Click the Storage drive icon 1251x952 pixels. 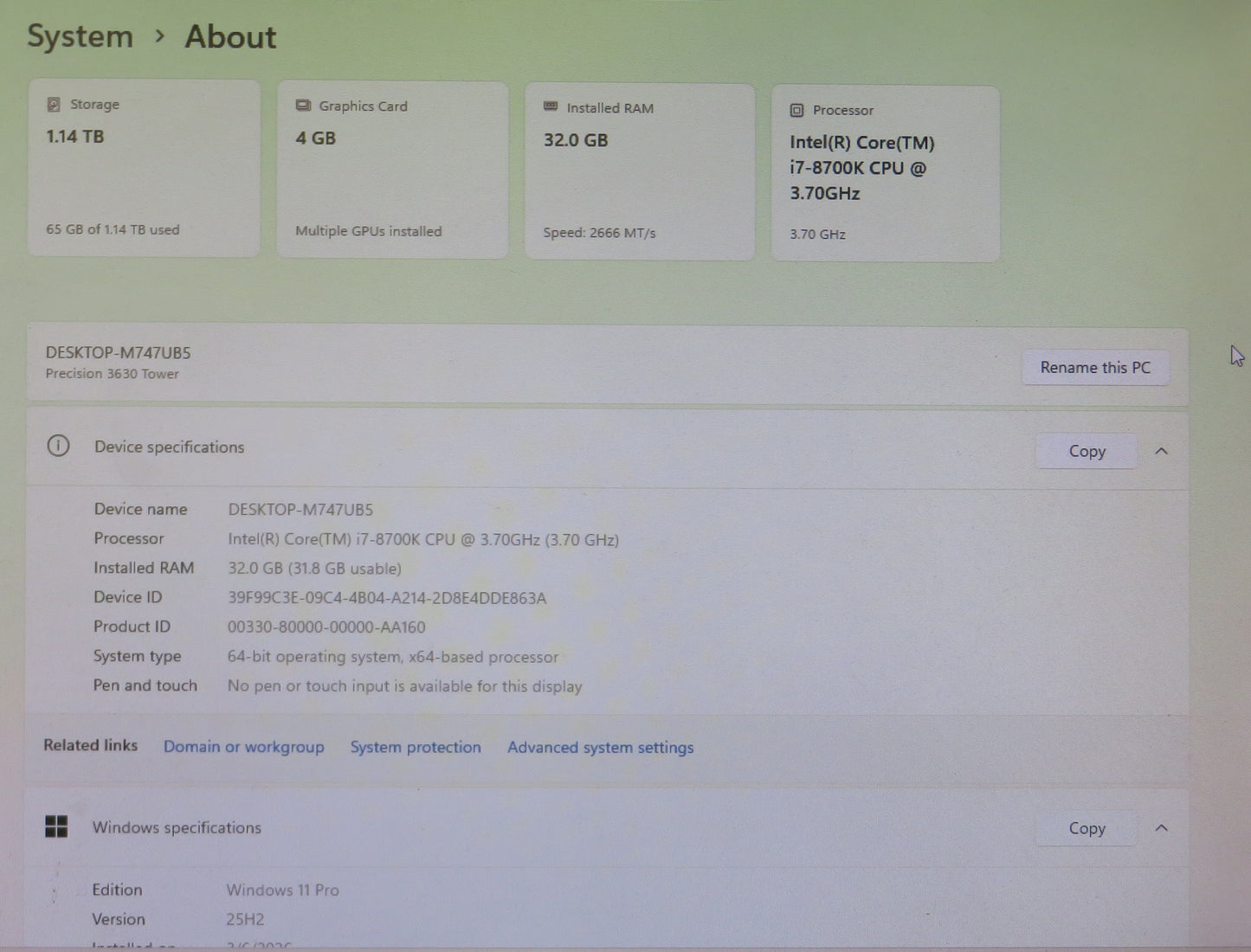point(55,104)
